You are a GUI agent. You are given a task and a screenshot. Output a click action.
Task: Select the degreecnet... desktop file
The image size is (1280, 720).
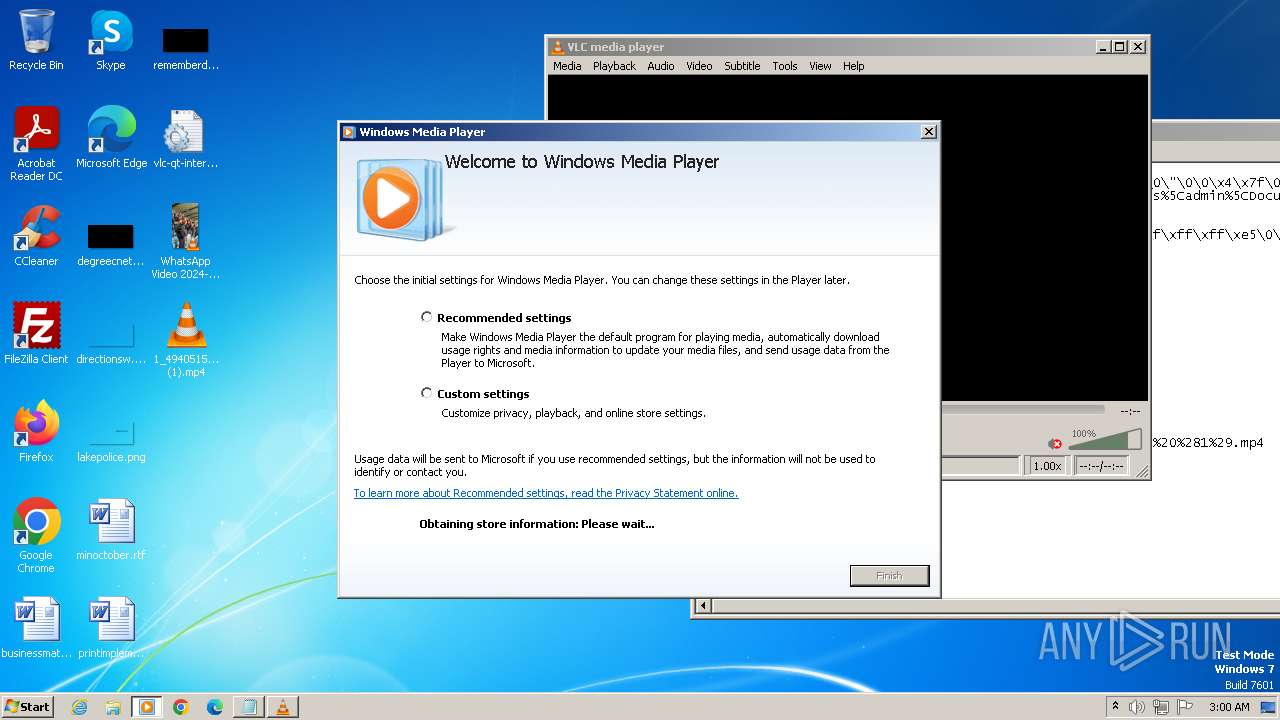point(110,244)
